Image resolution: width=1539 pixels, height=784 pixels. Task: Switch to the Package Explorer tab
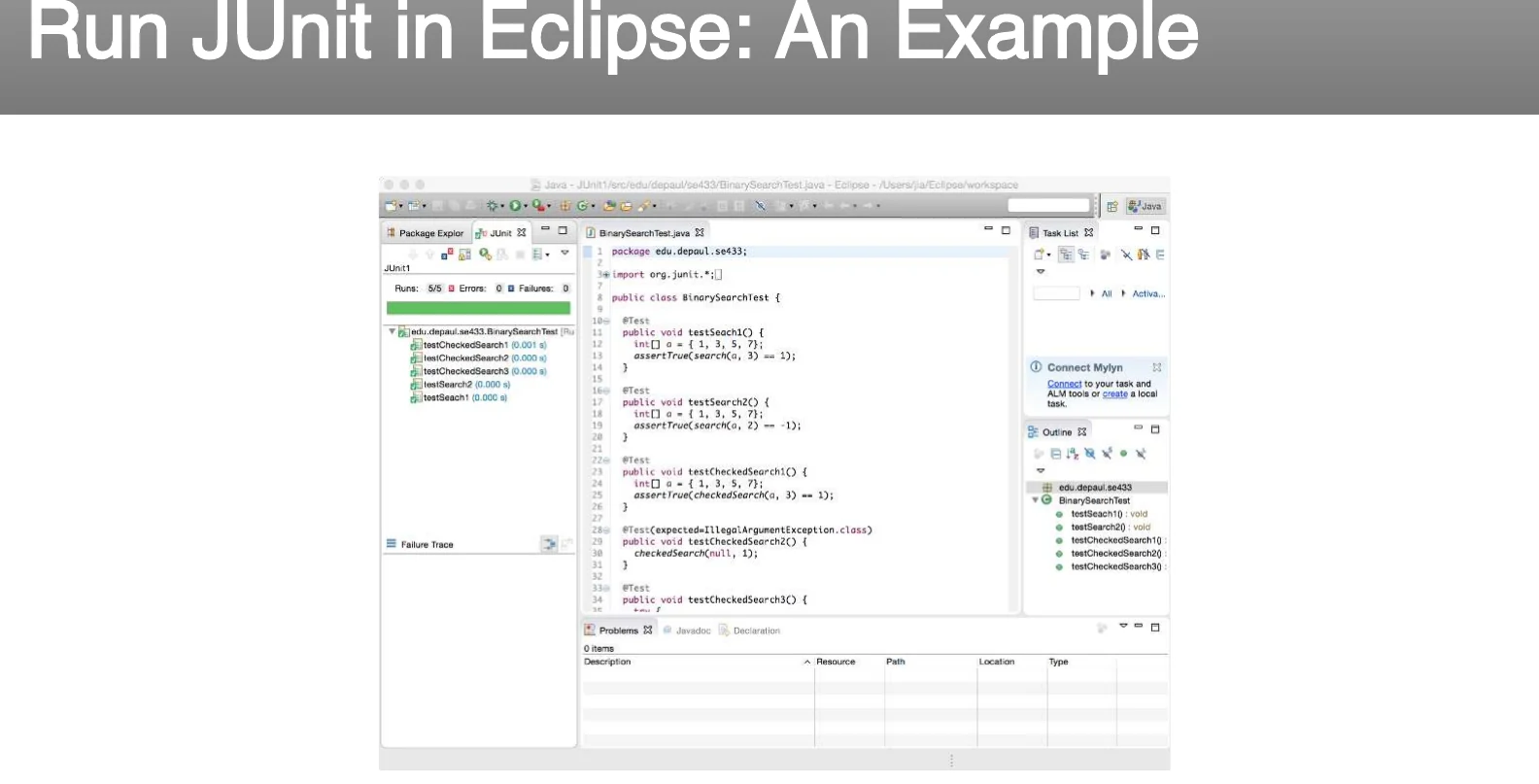pos(426,233)
